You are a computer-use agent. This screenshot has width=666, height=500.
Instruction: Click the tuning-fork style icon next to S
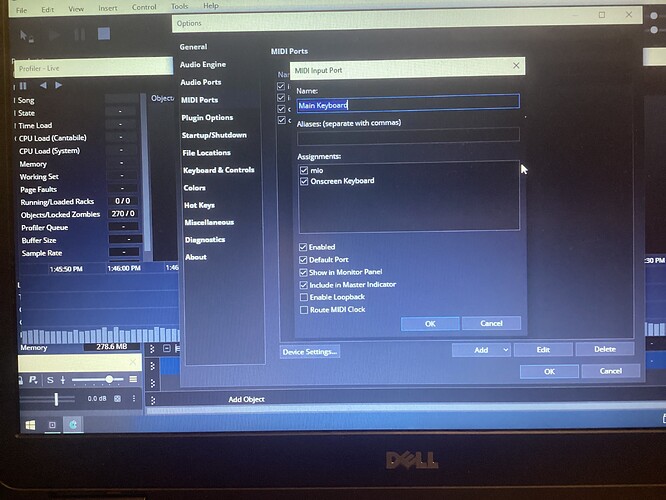point(63,380)
